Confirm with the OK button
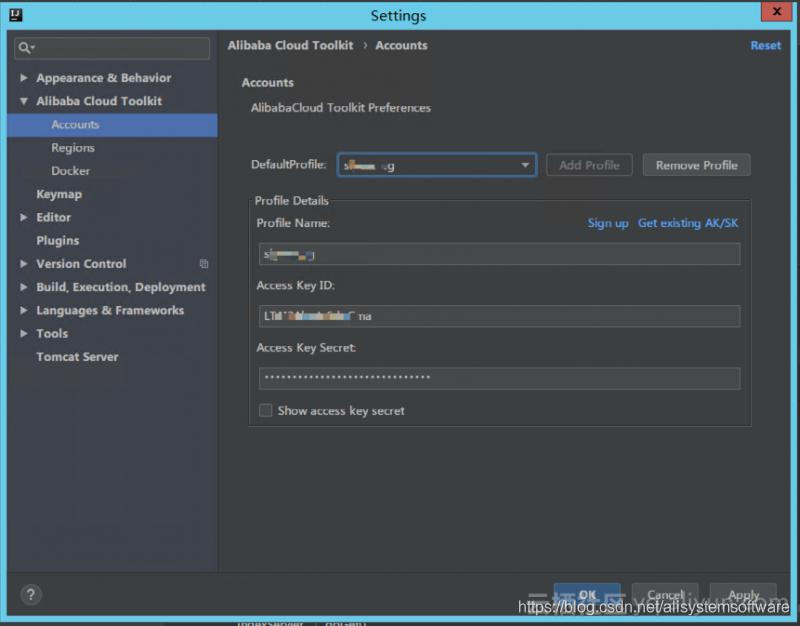800x626 pixels. [x=587, y=594]
